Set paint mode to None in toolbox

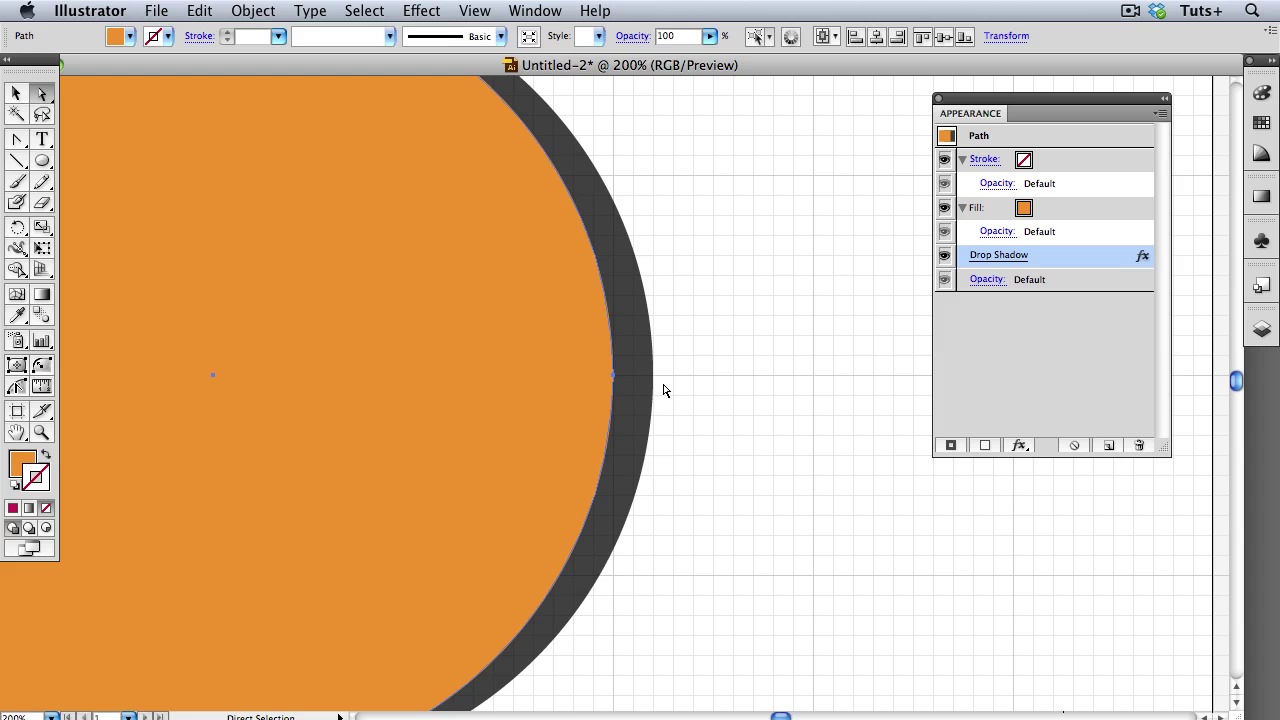coord(45,508)
